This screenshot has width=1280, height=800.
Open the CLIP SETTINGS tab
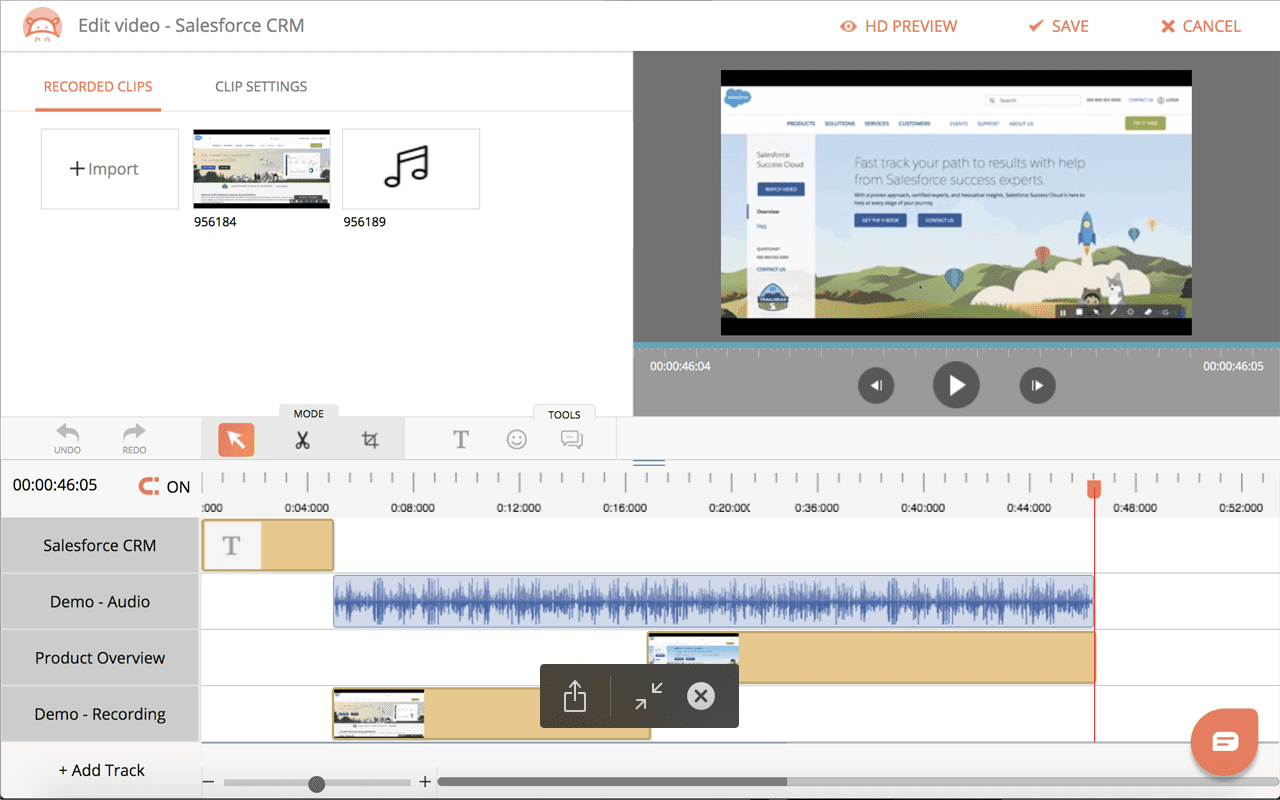[261, 87]
